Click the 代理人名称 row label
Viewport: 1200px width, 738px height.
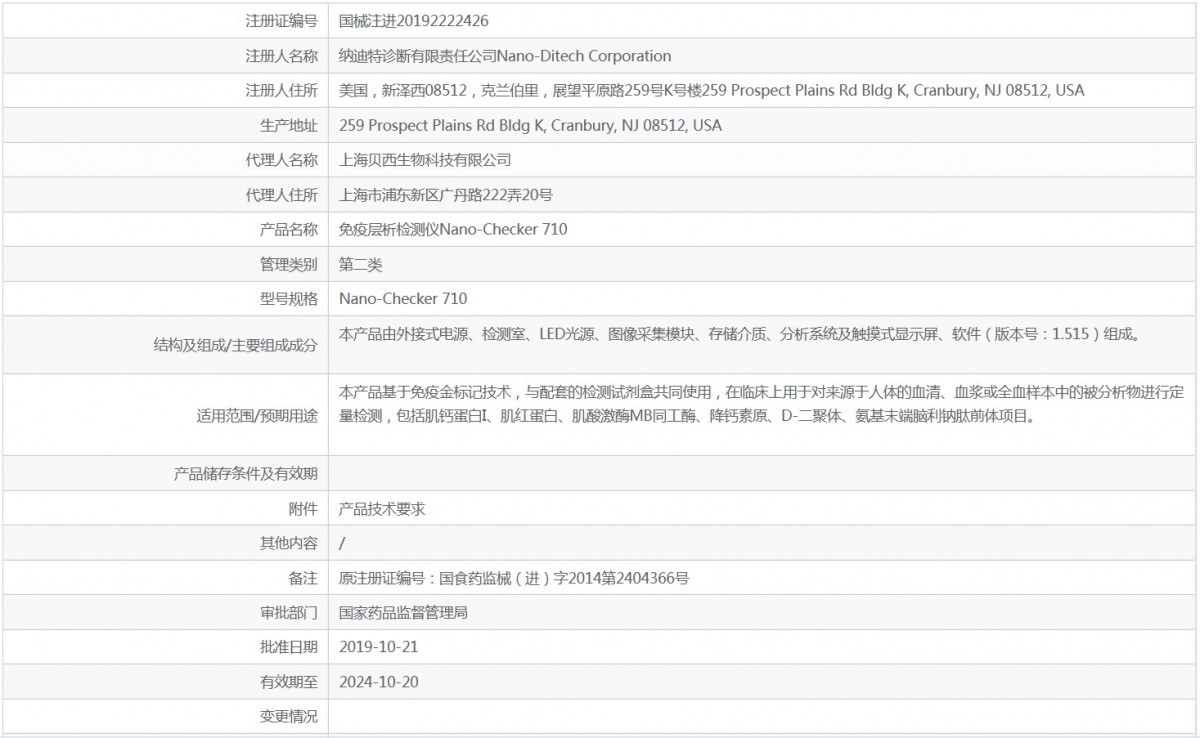[281, 160]
